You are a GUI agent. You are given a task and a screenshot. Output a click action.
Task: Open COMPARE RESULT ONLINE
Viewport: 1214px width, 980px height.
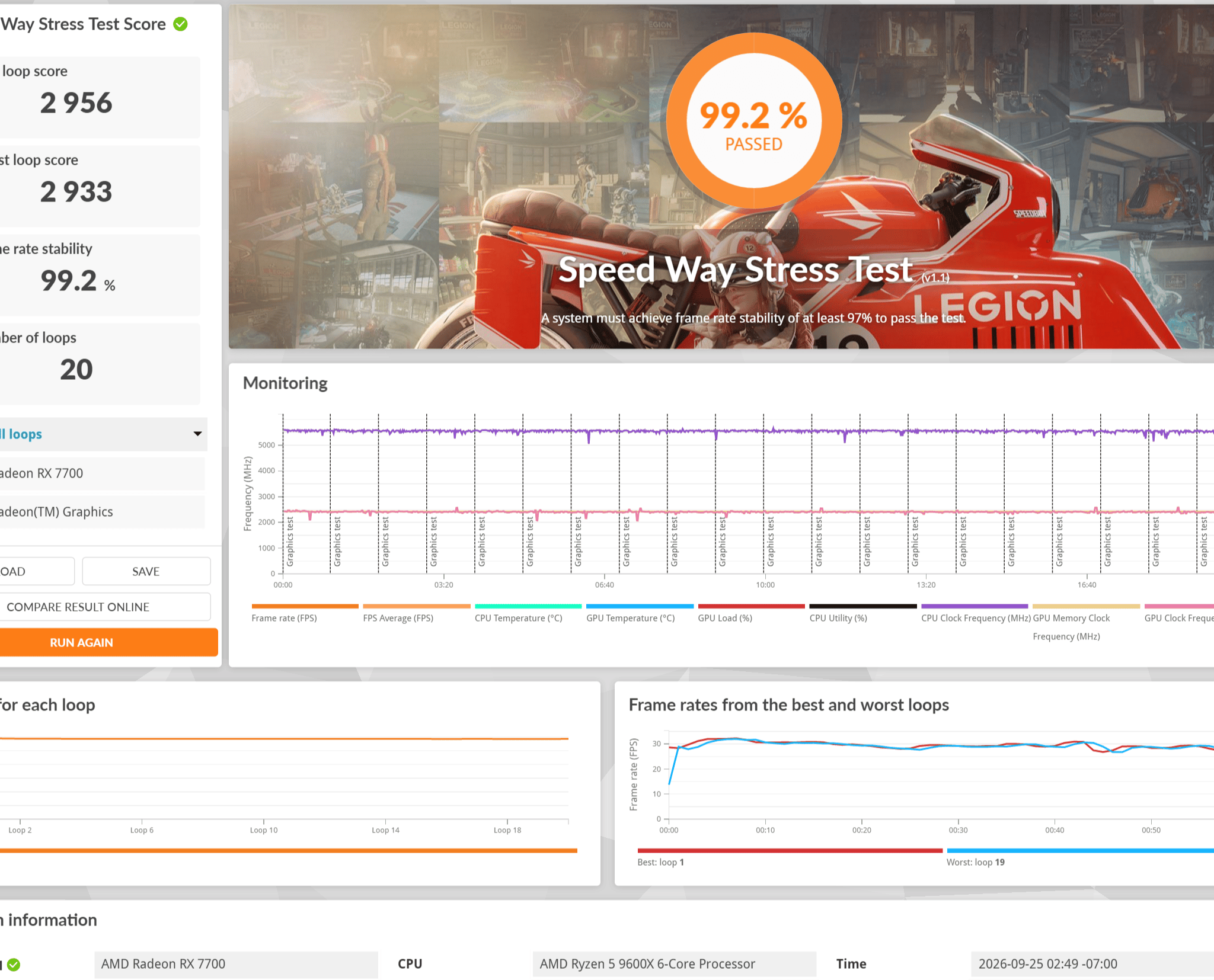pyautogui.click(x=105, y=607)
